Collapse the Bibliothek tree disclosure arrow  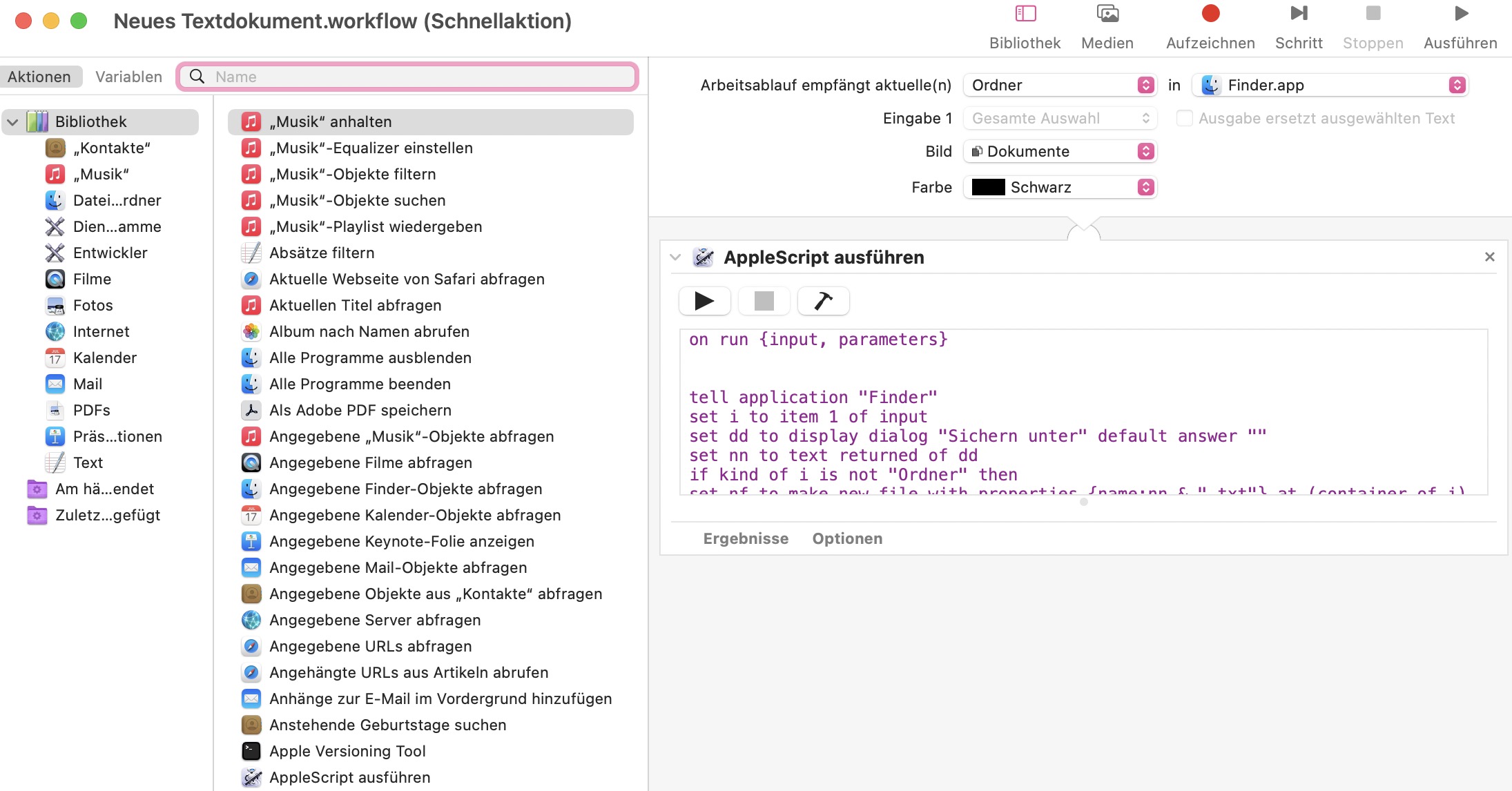coord(12,122)
